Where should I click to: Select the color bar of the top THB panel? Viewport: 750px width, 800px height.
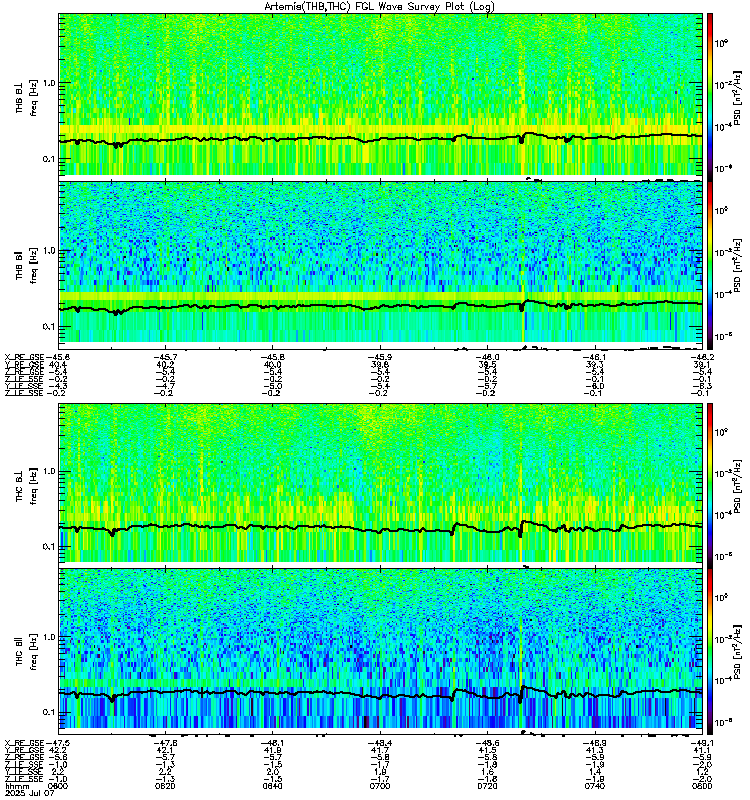tap(710, 94)
